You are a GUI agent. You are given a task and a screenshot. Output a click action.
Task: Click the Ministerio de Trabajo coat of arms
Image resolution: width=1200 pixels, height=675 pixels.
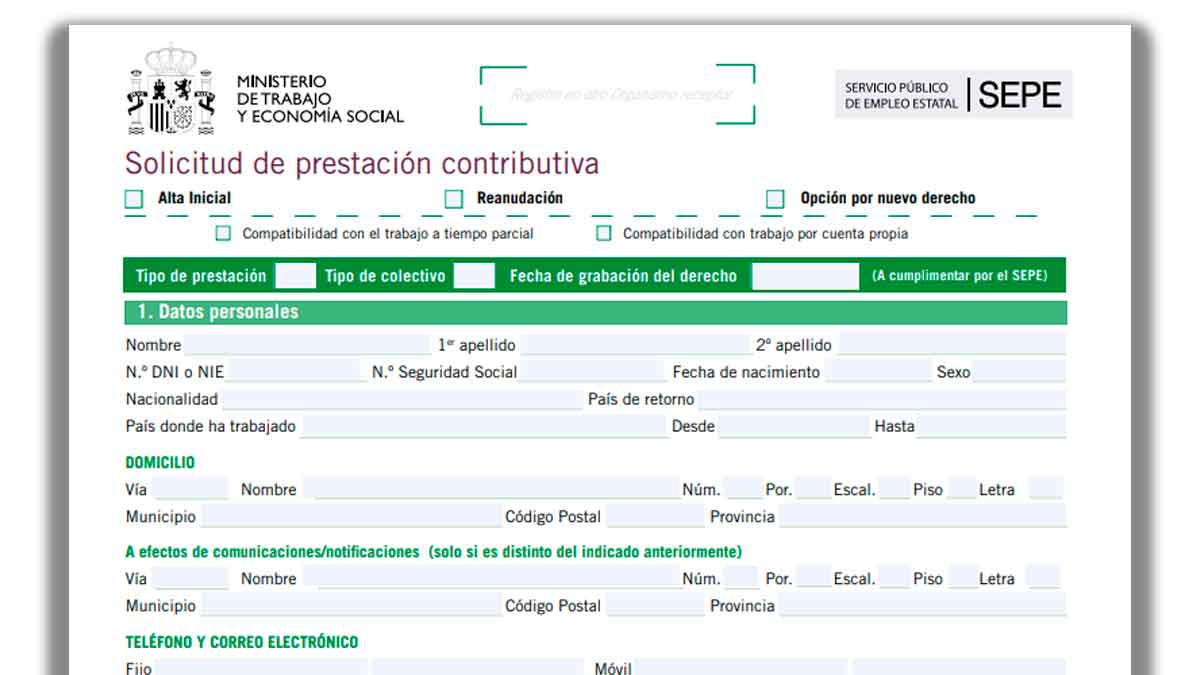pos(171,92)
